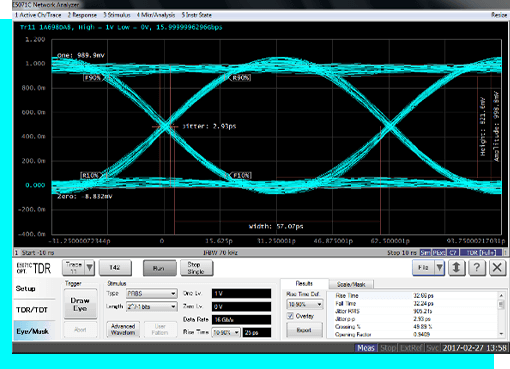510x369 pixels.
Task: Select the Eye/Mask side tab
Action: 33,331
